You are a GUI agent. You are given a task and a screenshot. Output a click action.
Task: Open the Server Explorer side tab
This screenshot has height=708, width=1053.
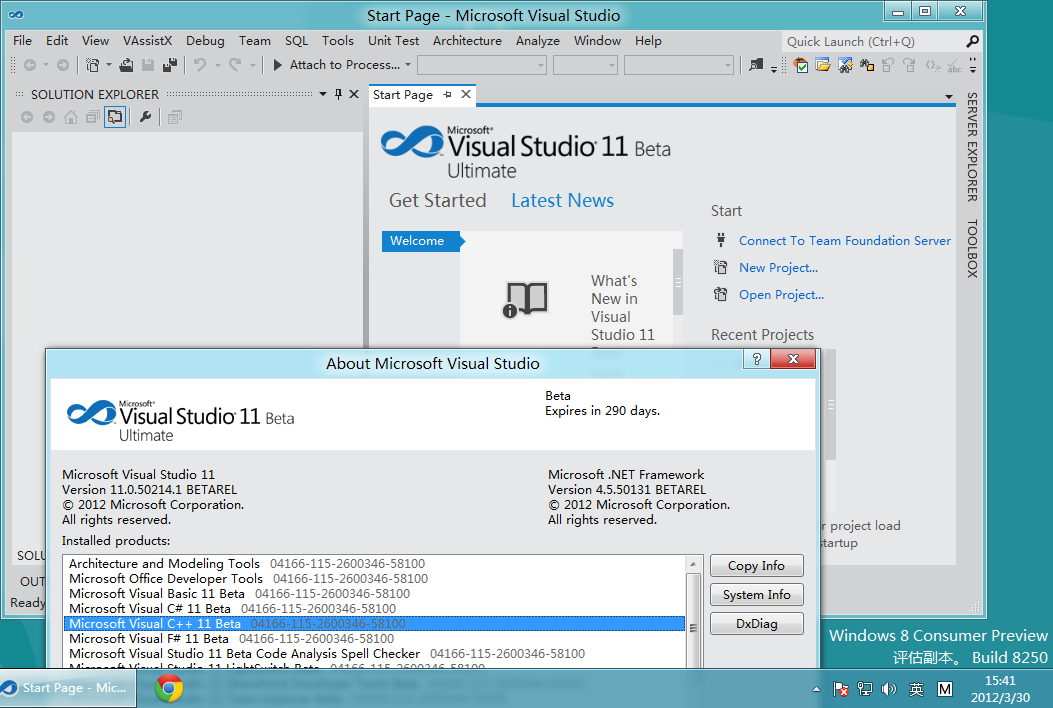(972, 147)
